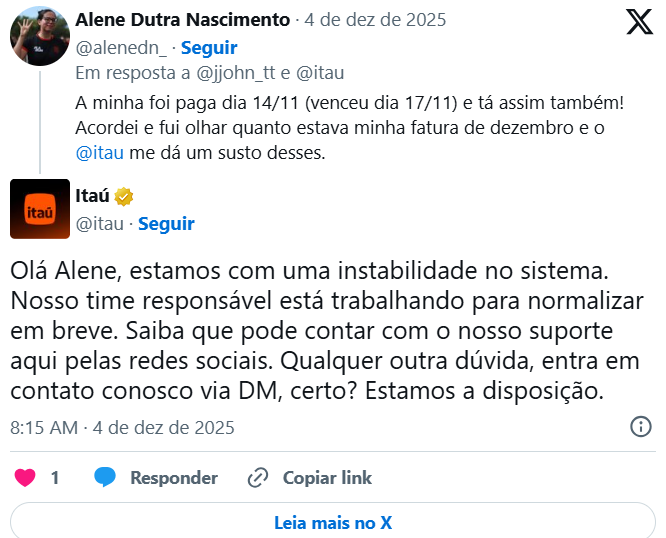Screen dimensions: 666x538
Task: Open the Itaú orange logo avatar
Action: pyautogui.click(x=40, y=209)
